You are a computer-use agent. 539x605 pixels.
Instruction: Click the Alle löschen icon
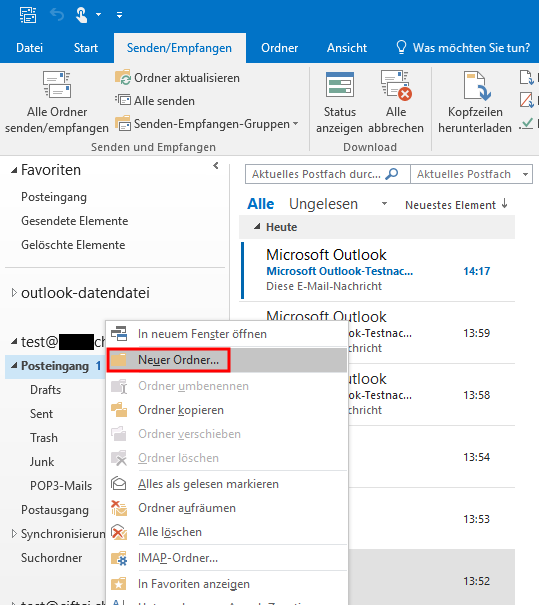[119, 532]
